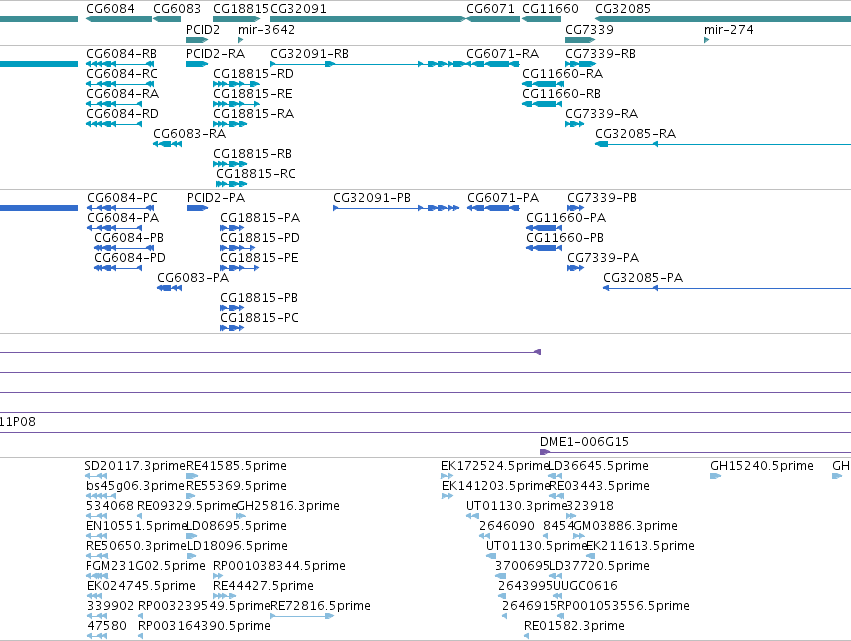Click EST RE01582.3prime

tap(574, 626)
